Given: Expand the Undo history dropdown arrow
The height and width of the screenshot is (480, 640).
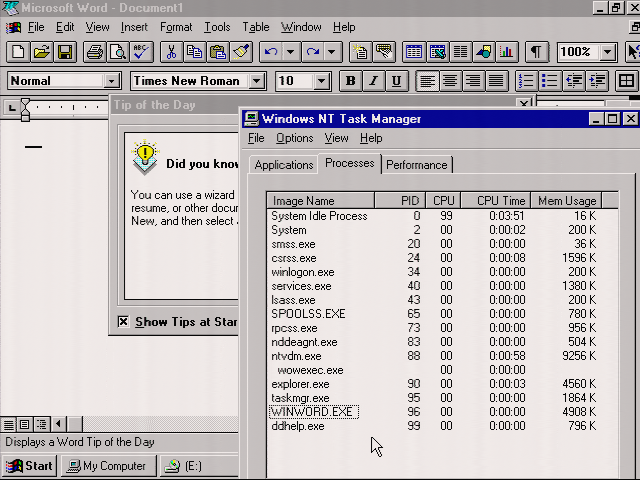Looking at the screenshot, I should pos(291,52).
